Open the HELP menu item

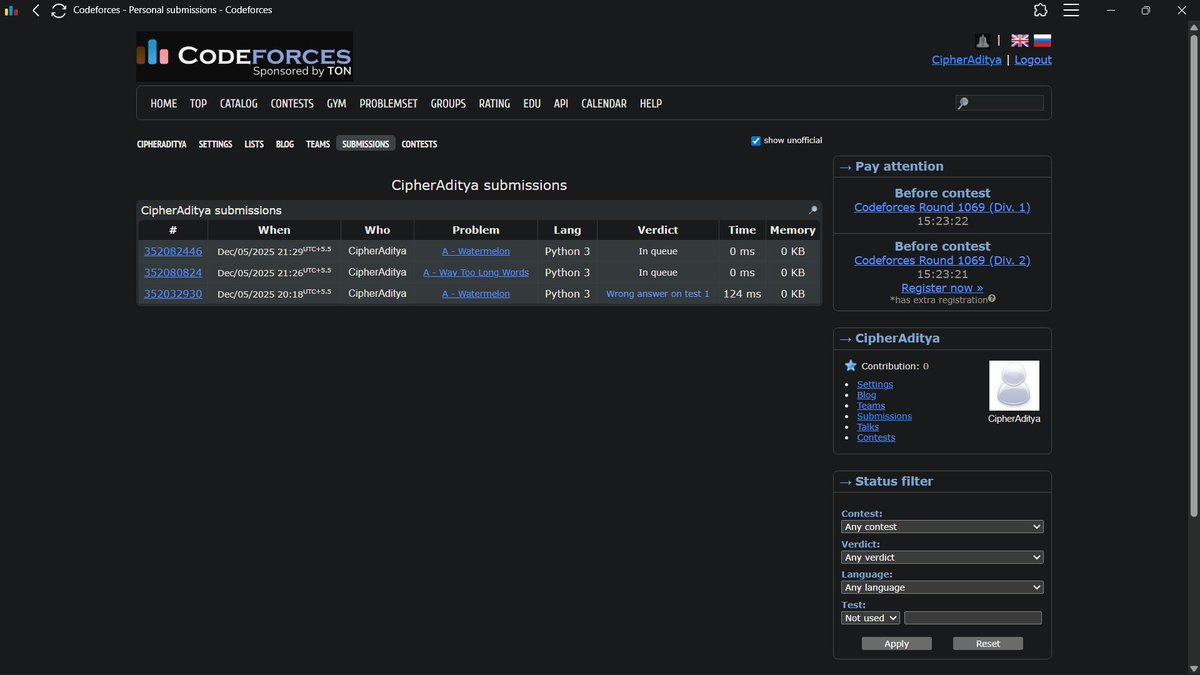pos(651,104)
